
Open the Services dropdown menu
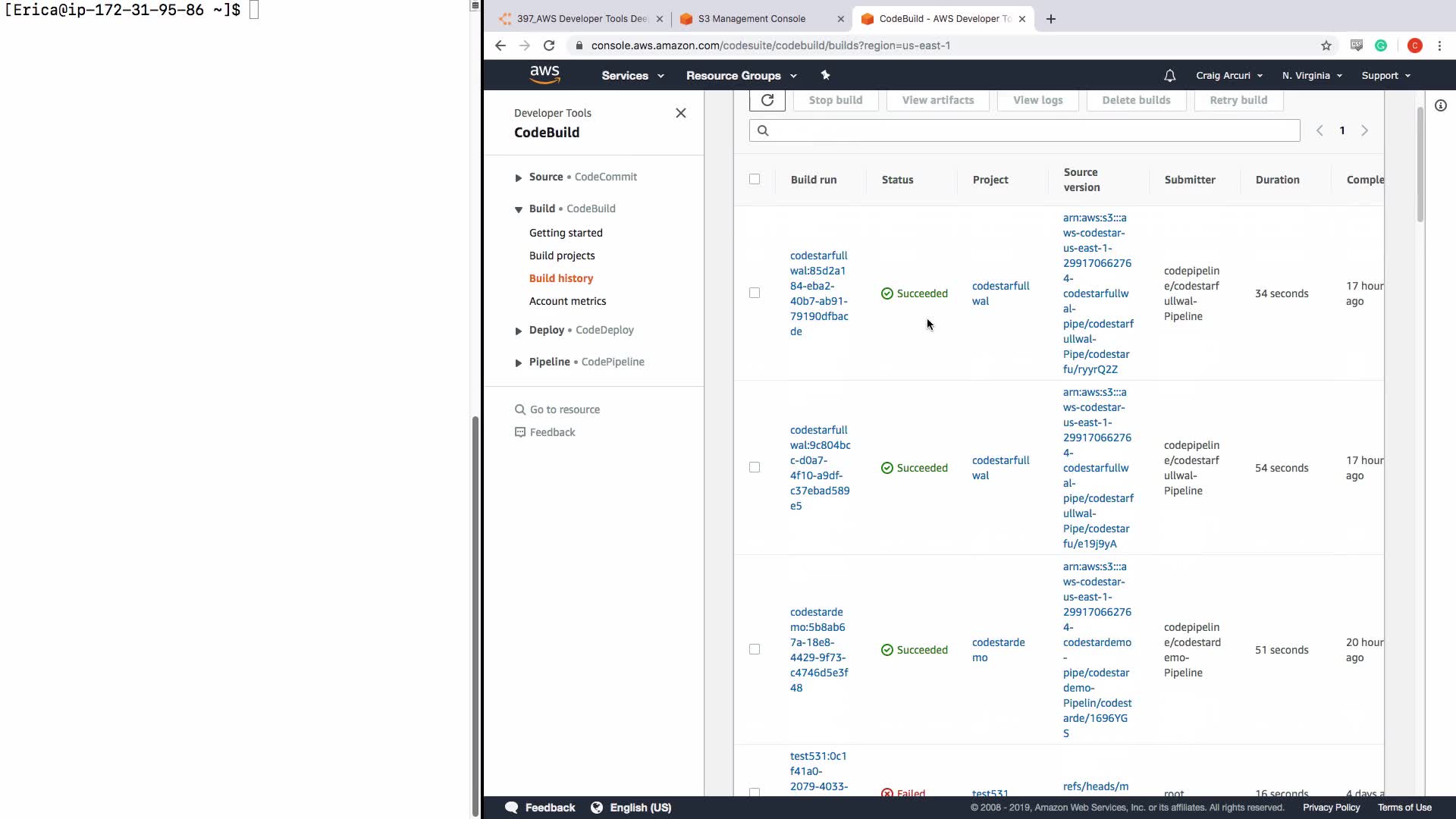point(632,76)
